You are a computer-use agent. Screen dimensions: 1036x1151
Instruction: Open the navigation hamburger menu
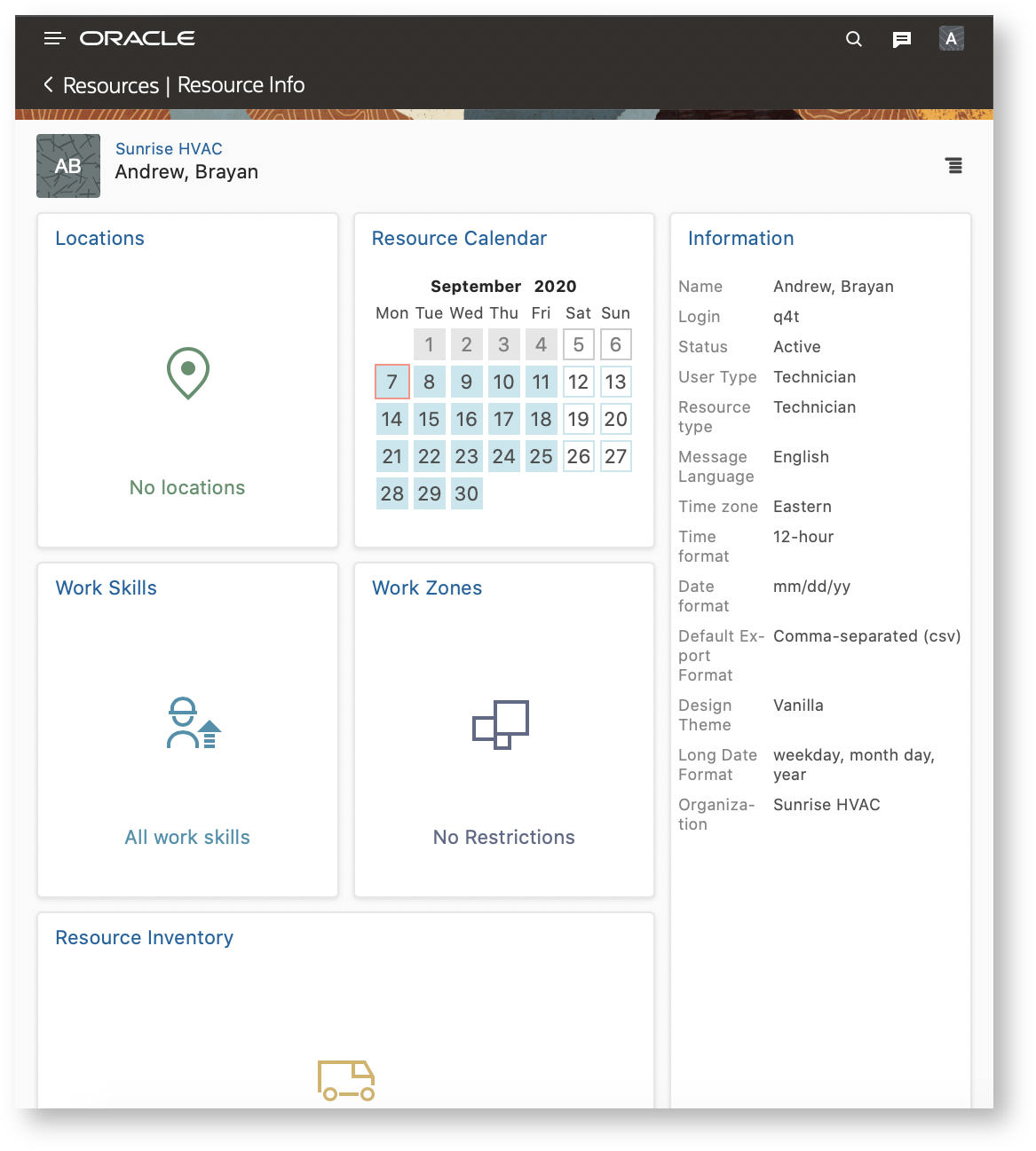[x=54, y=38]
